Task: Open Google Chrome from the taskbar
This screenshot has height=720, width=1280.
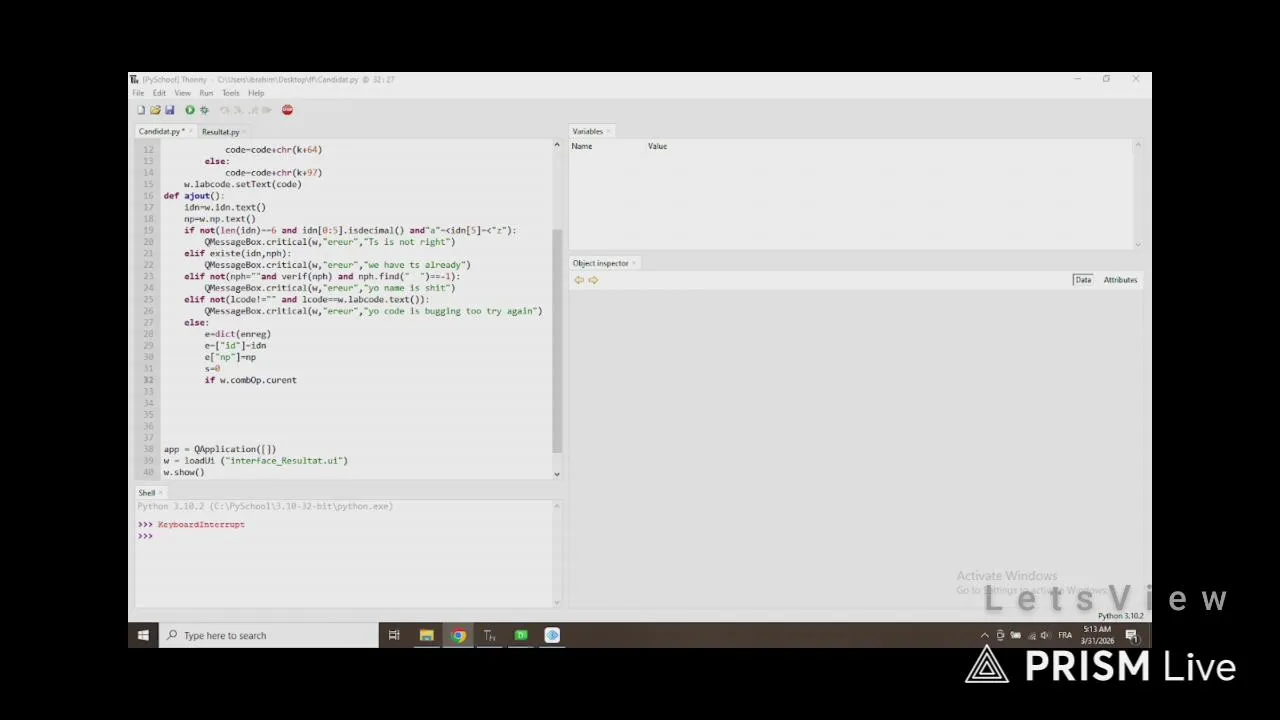Action: [458, 635]
